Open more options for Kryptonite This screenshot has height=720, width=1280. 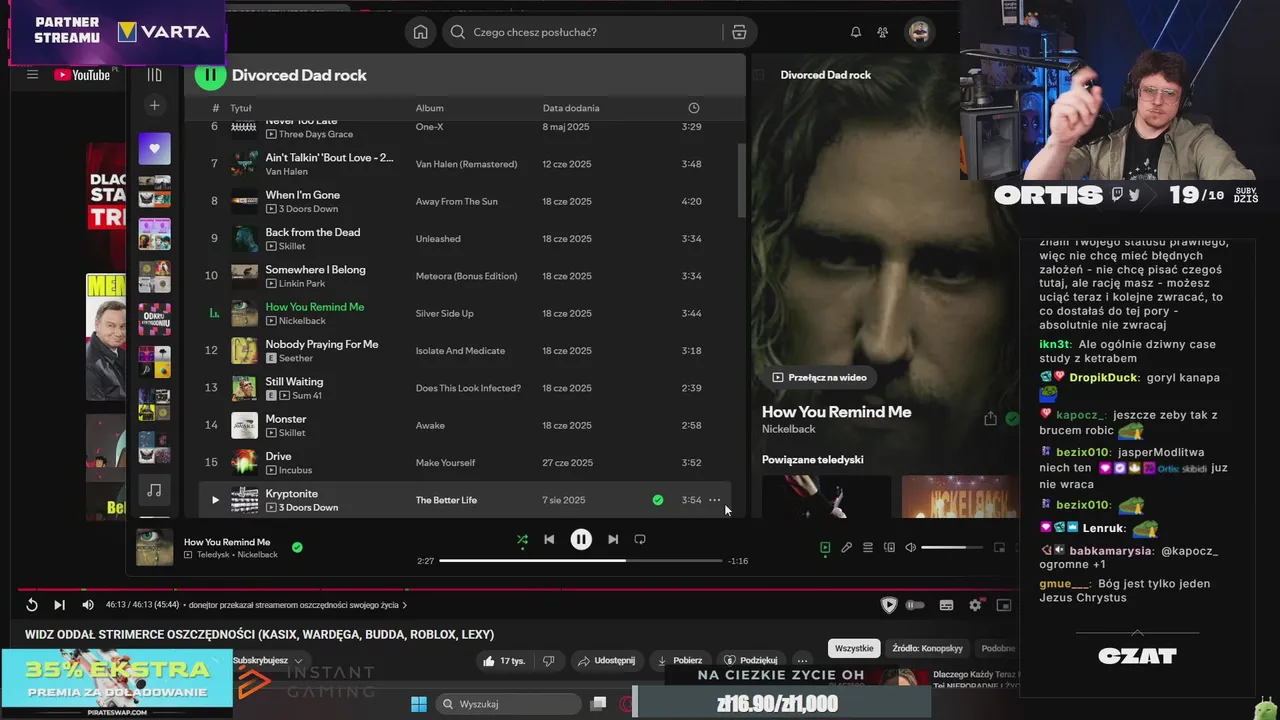(x=714, y=500)
